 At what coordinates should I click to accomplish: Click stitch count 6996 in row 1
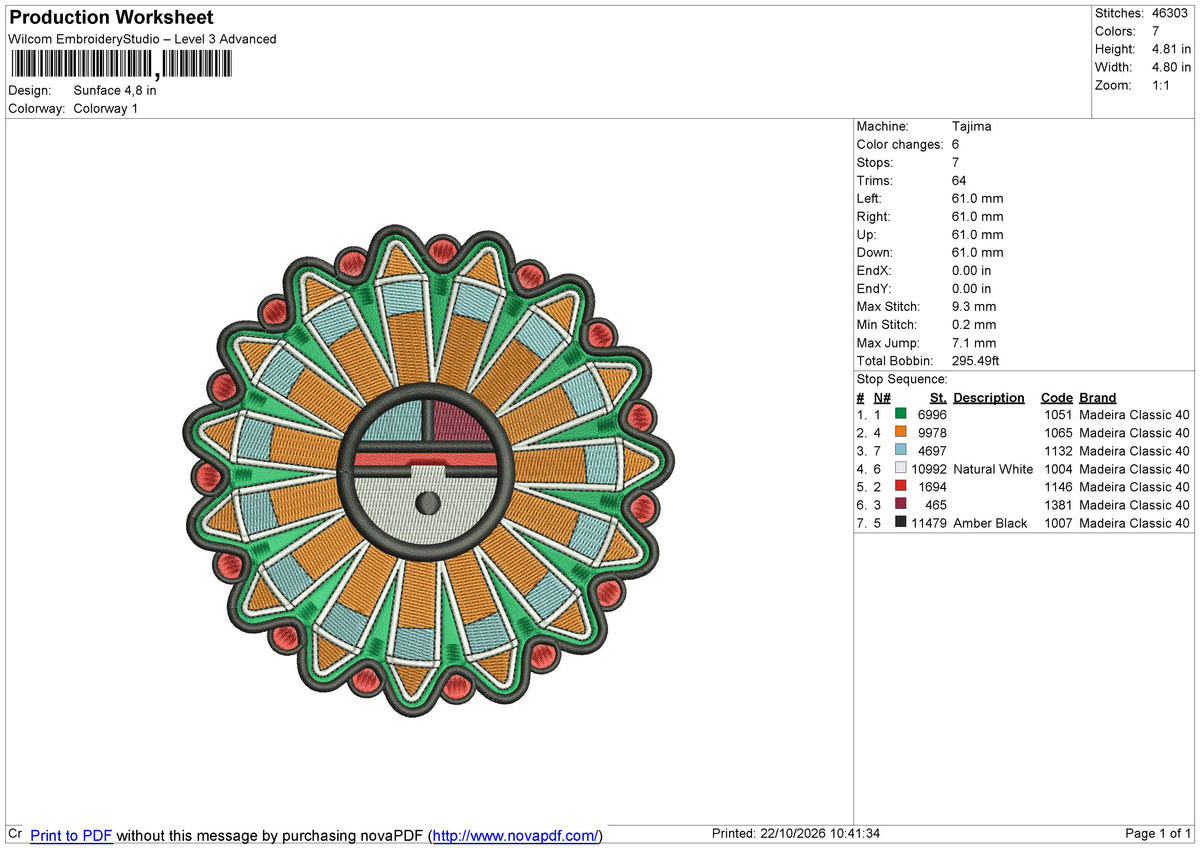932,415
